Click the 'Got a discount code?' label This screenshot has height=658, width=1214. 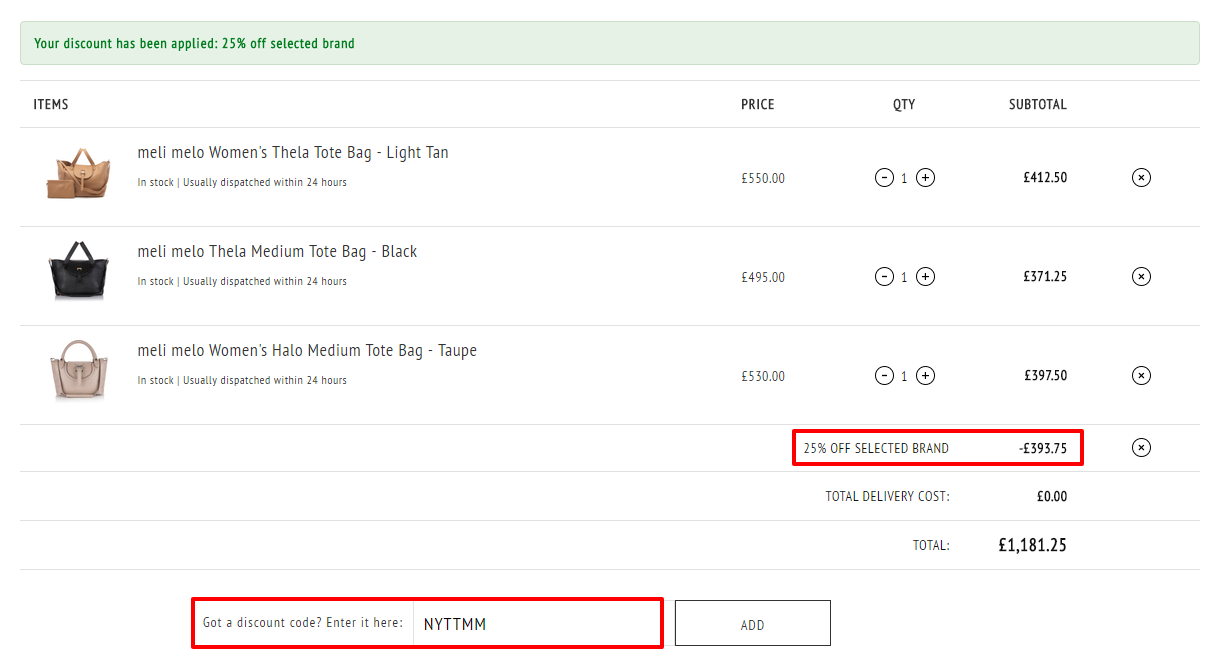click(303, 623)
